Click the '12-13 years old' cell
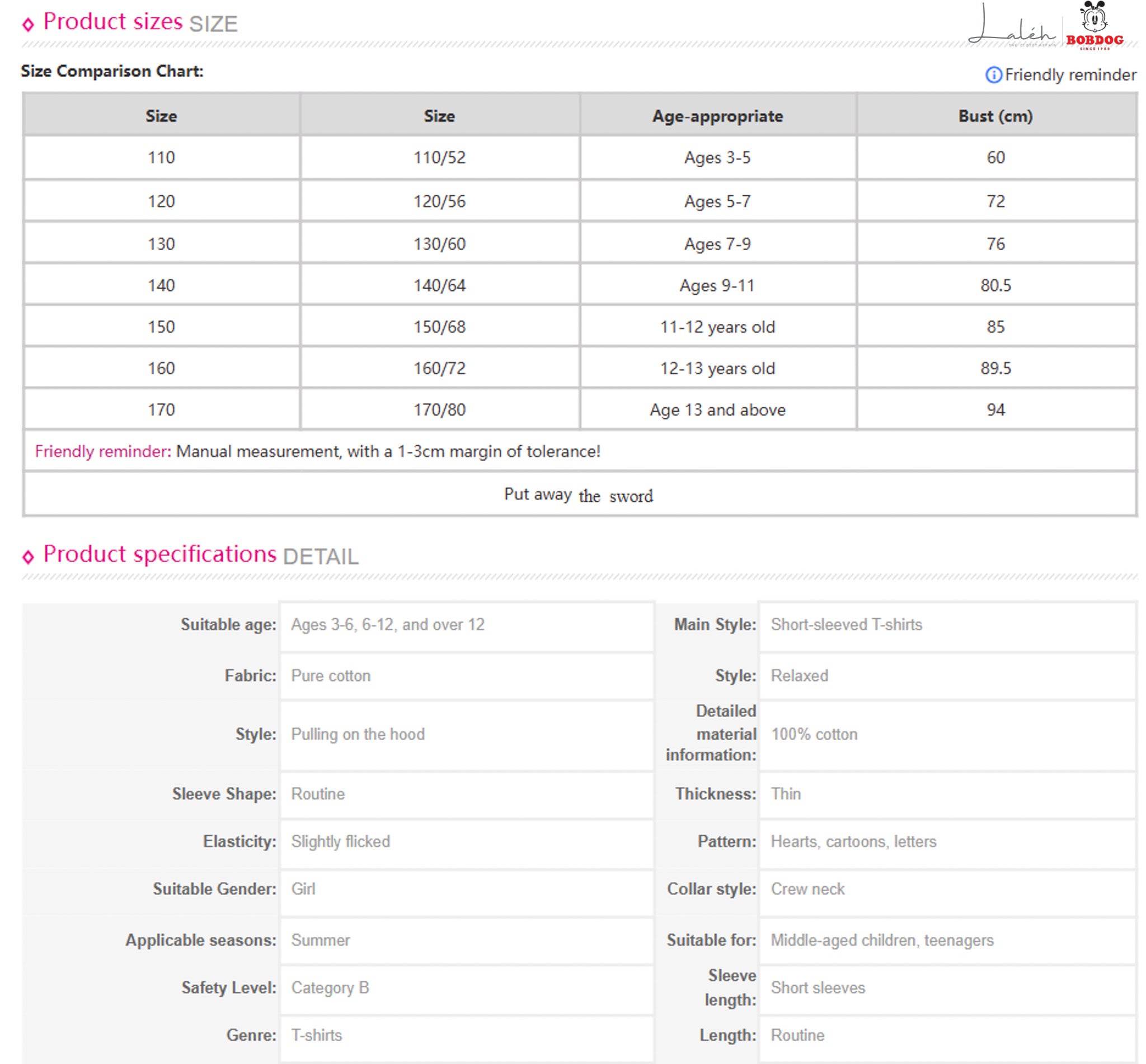 pos(717,368)
